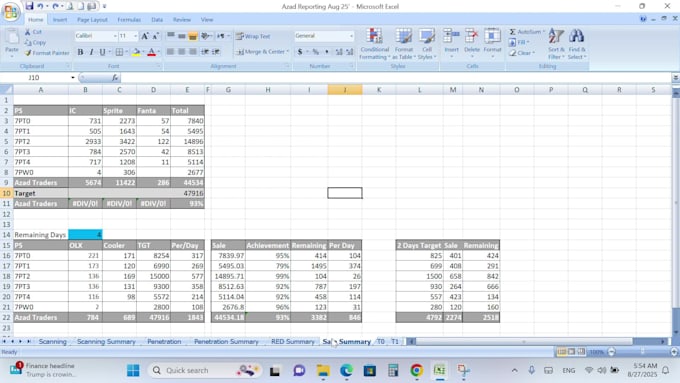
Task: Click the Insert Function fx icon
Action: click(114, 78)
